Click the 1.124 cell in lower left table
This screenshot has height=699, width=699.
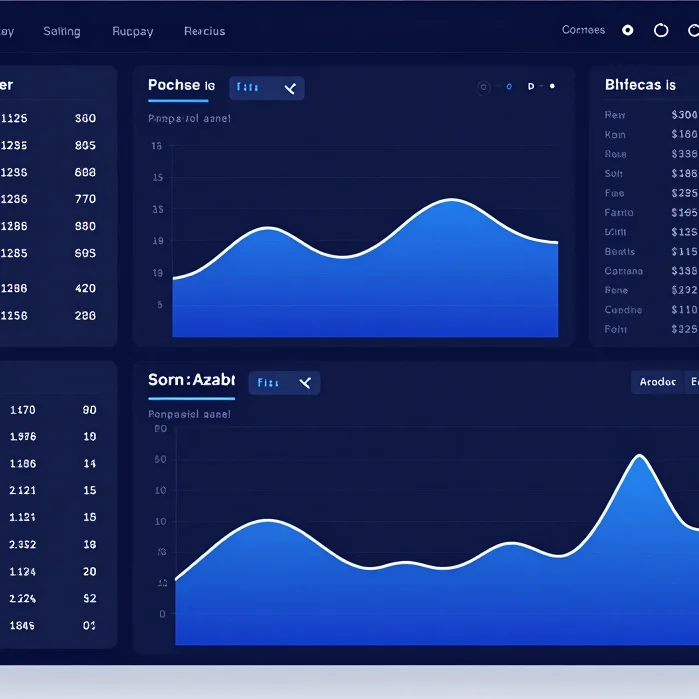pyautogui.click(x=22, y=572)
